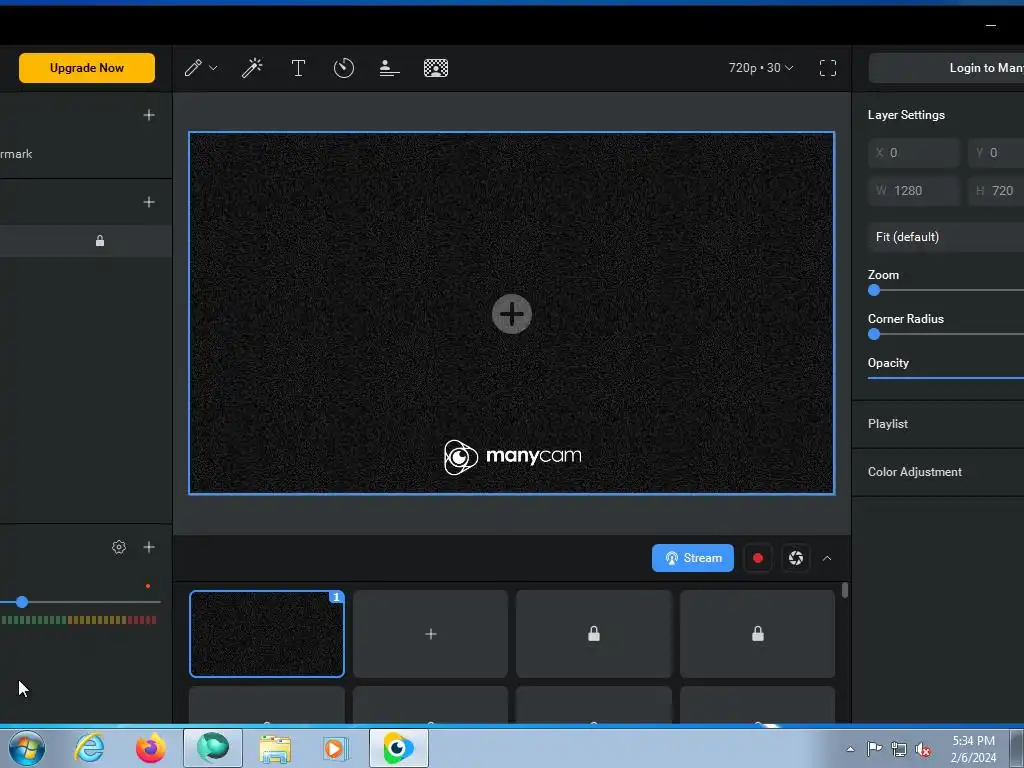Select the draw pencil tool
The height and width of the screenshot is (768, 1024).
click(x=193, y=68)
